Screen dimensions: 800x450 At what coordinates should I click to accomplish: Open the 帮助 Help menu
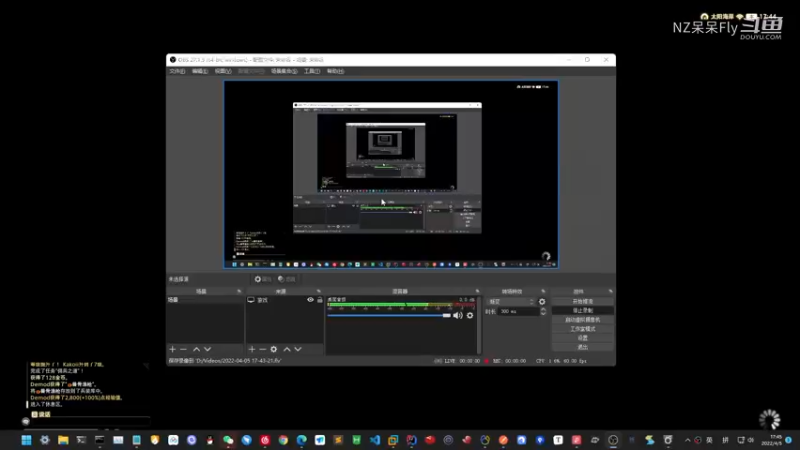coord(335,71)
